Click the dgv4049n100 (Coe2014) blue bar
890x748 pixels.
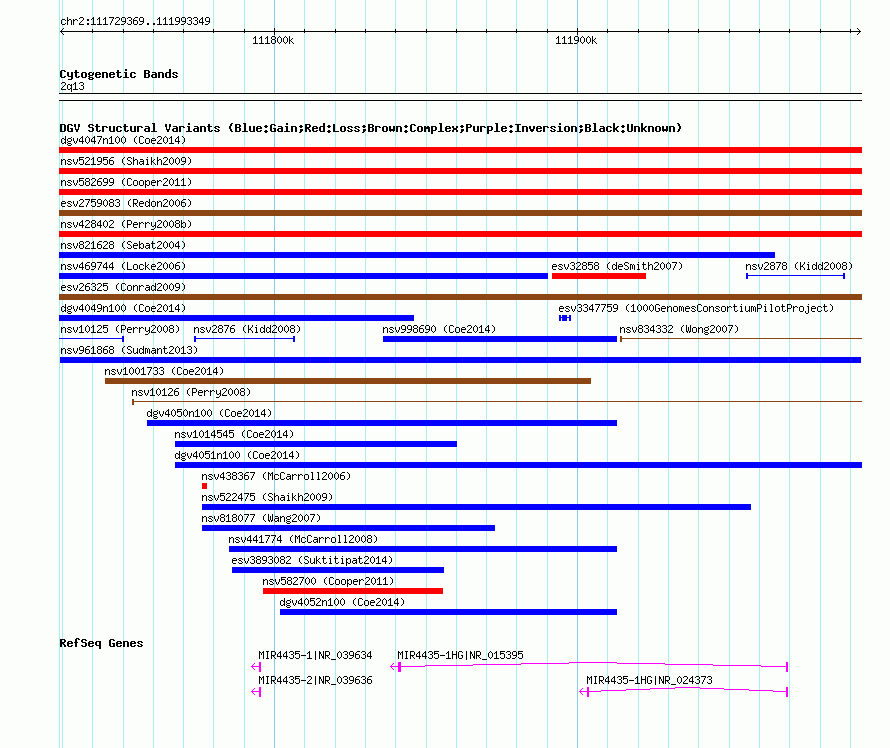pyautogui.click(x=237, y=318)
